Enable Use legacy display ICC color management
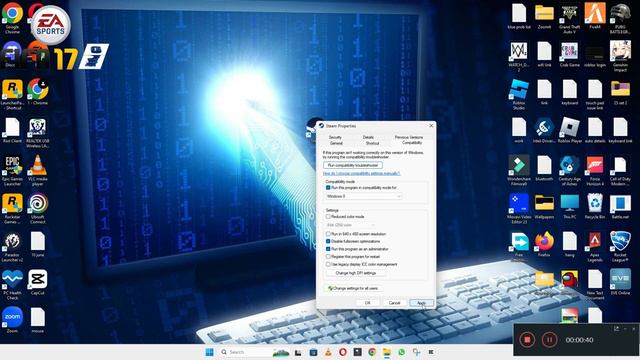This screenshot has width=640, height=360. pyautogui.click(x=328, y=264)
